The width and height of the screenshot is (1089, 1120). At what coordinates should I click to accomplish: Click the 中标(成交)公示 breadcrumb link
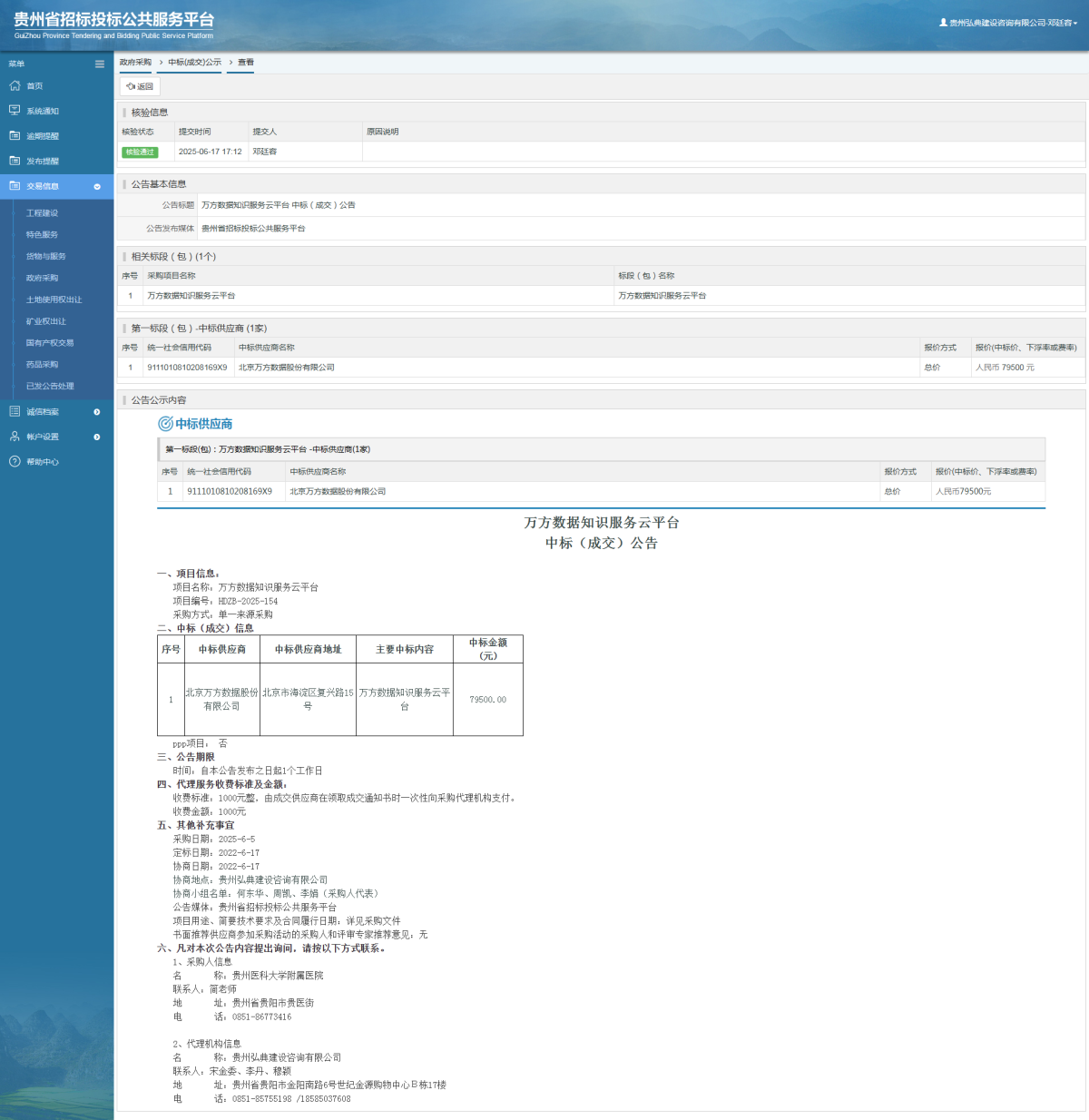tap(194, 63)
